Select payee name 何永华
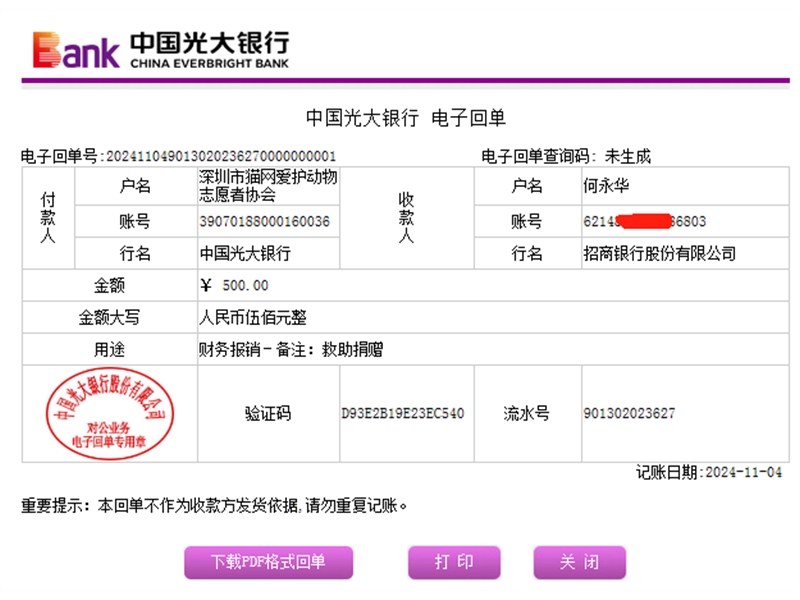800x600 pixels. tap(606, 186)
